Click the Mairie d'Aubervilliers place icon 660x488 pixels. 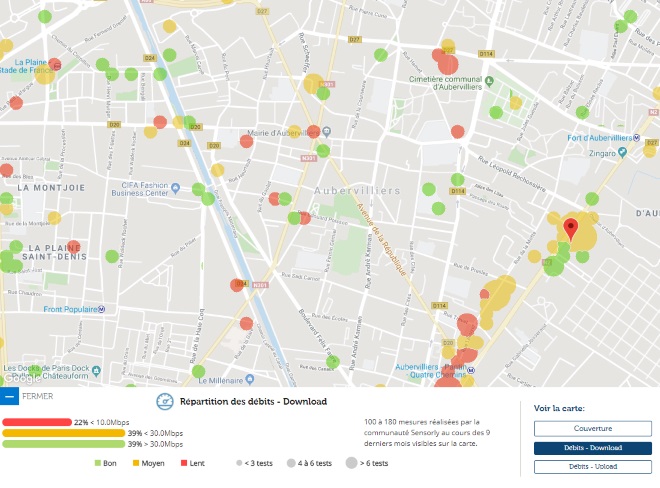pos(327,133)
